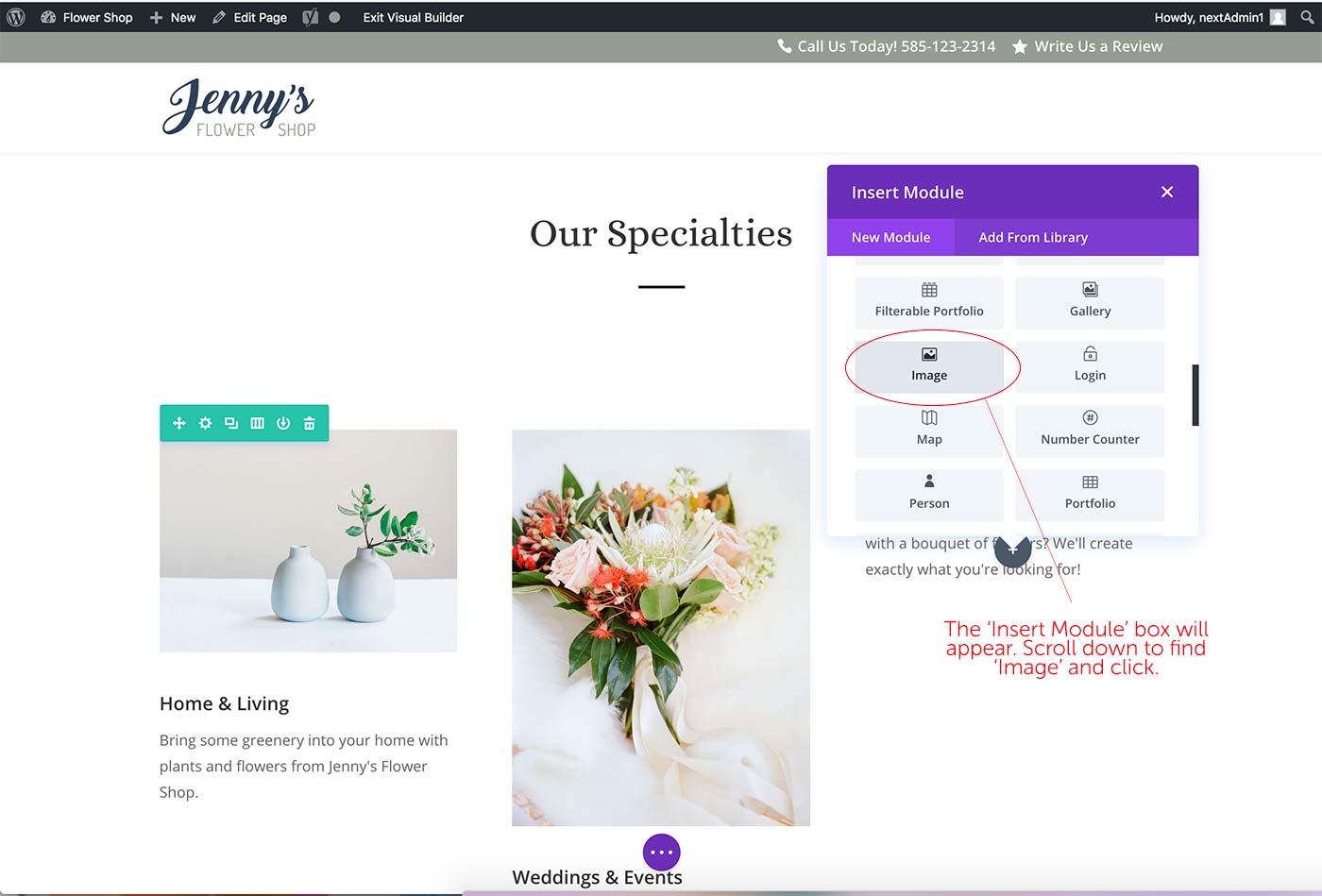Toggle module power icon in green toolbar
This screenshot has width=1322, height=896.
283,423
